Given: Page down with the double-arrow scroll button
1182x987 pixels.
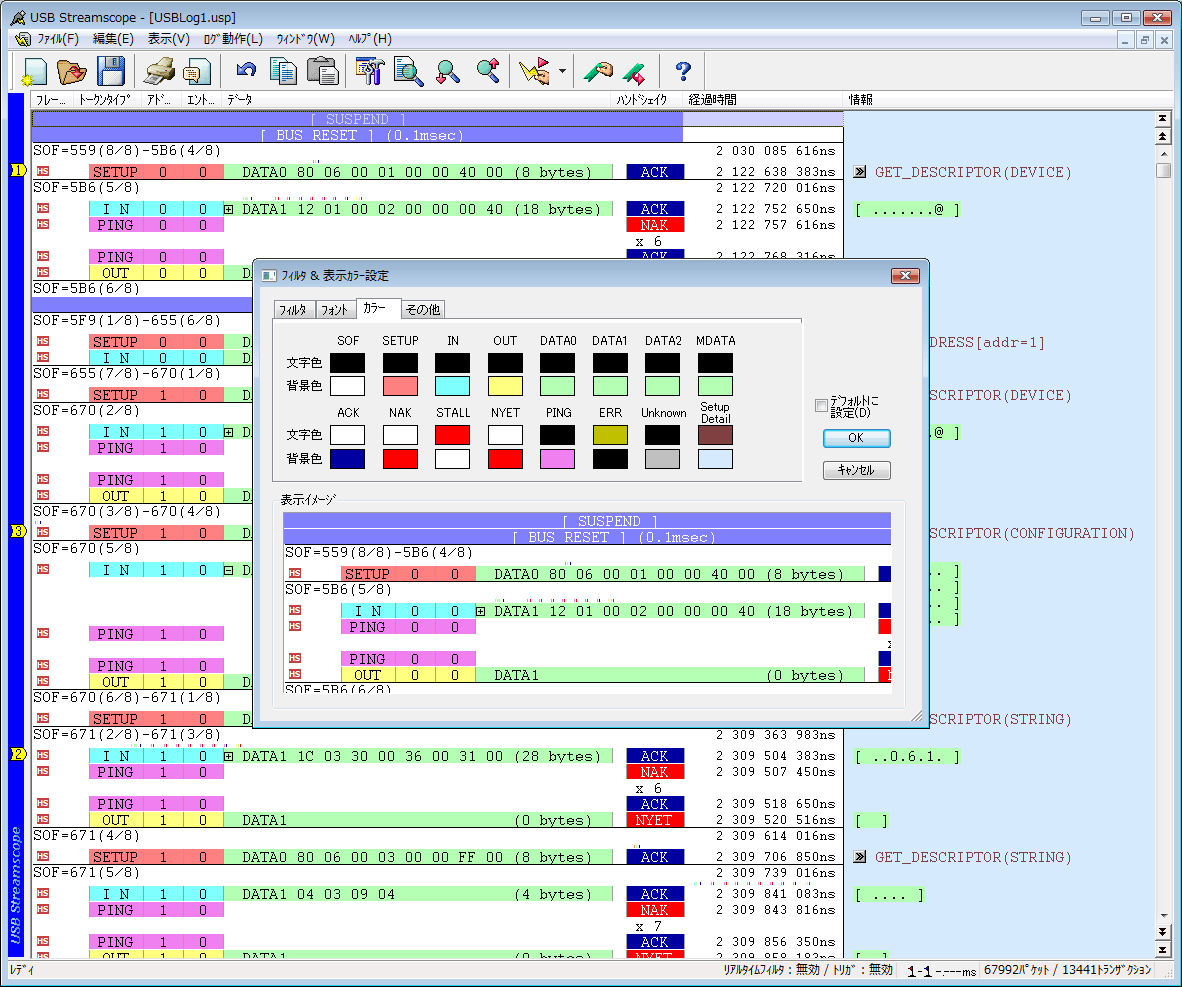Looking at the screenshot, I should pyautogui.click(x=1162, y=933).
